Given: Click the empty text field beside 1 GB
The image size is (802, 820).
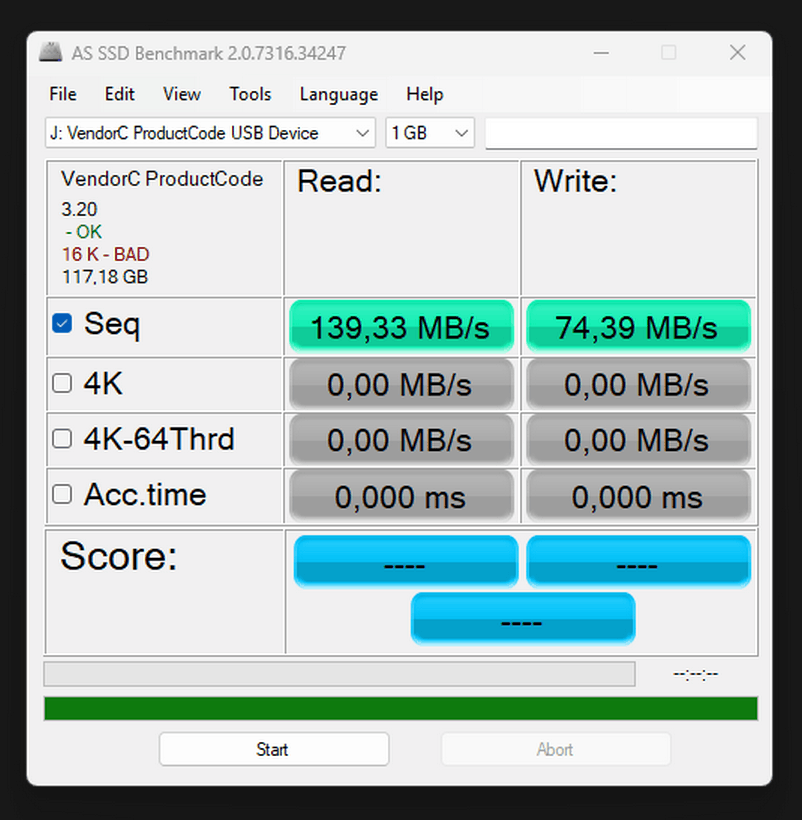Looking at the screenshot, I should point(621,133).
